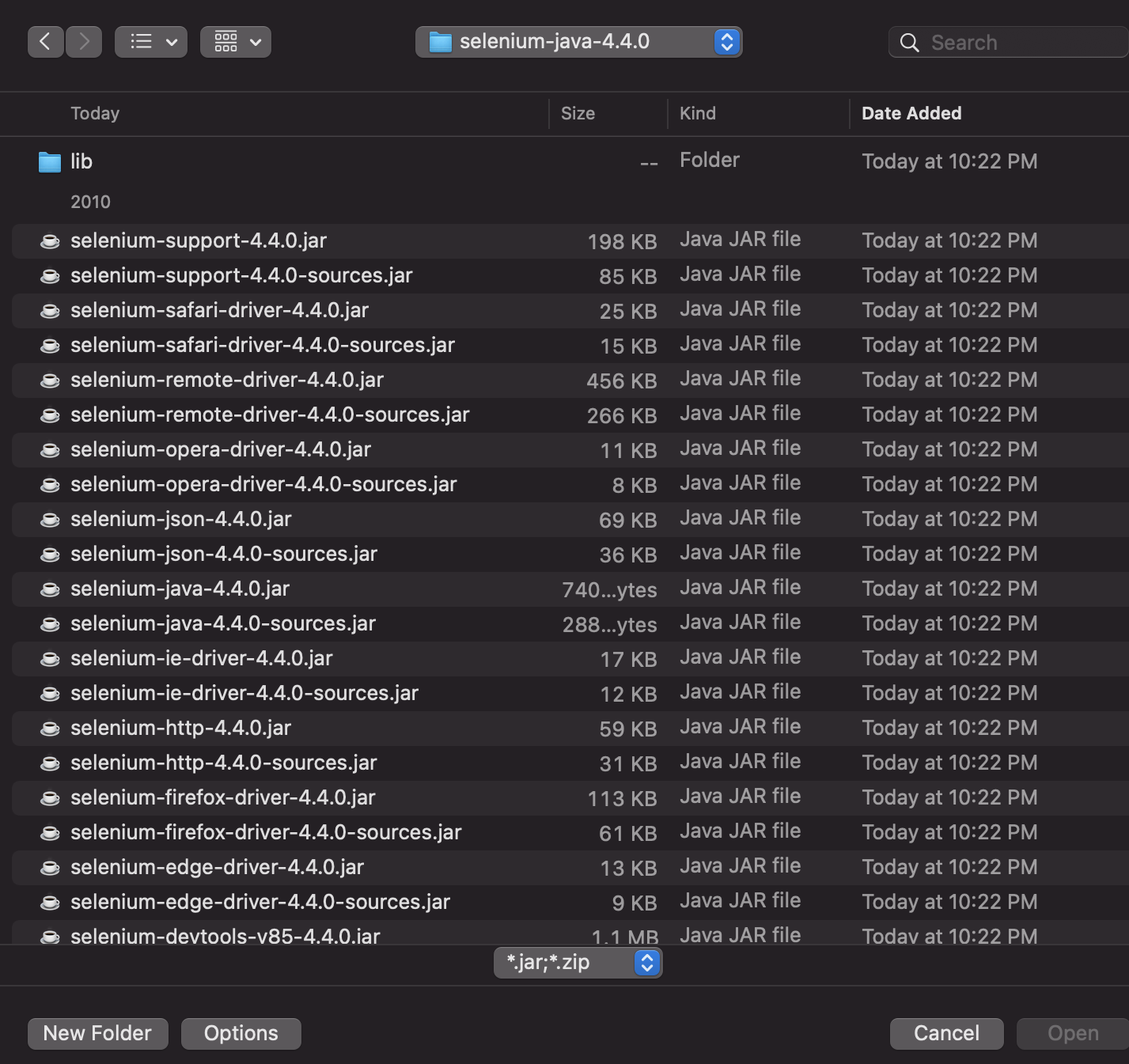1129x1064 pixels.
Task: Click the Cancel button
Action: point(946,1033)
